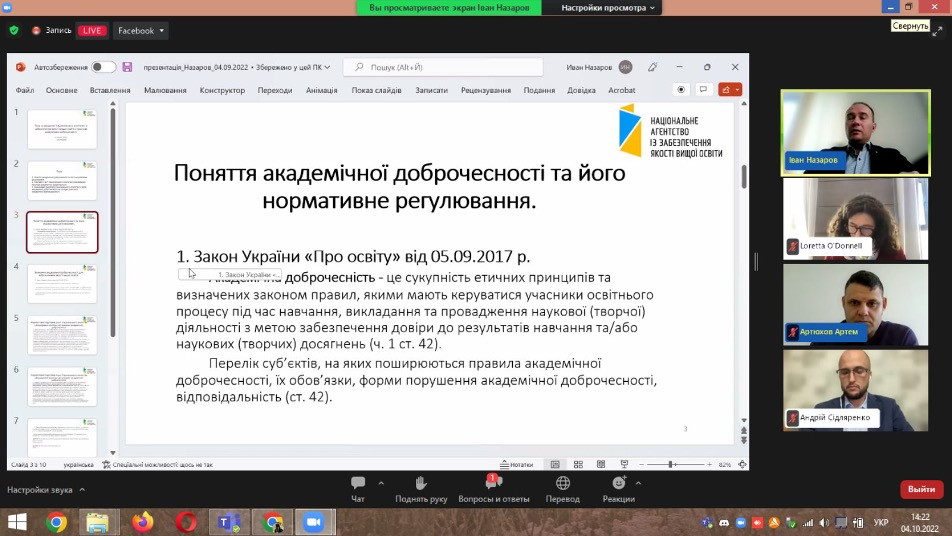Click the accessibility checker status icon

(x=106, y=464)
